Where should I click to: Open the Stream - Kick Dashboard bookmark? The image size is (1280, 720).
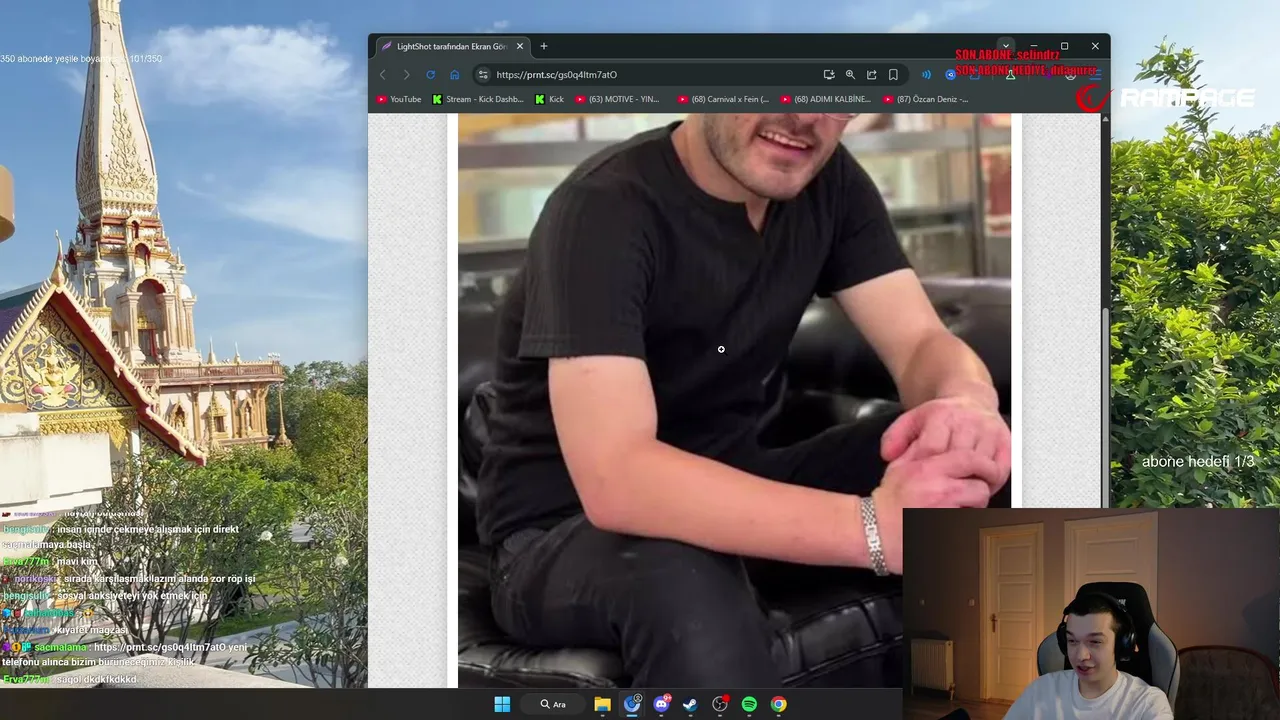(x=478, y=99)
